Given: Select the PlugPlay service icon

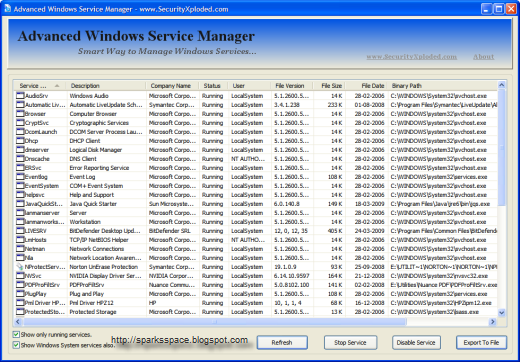Looking at the screenshot, I should tap(20, 294).
